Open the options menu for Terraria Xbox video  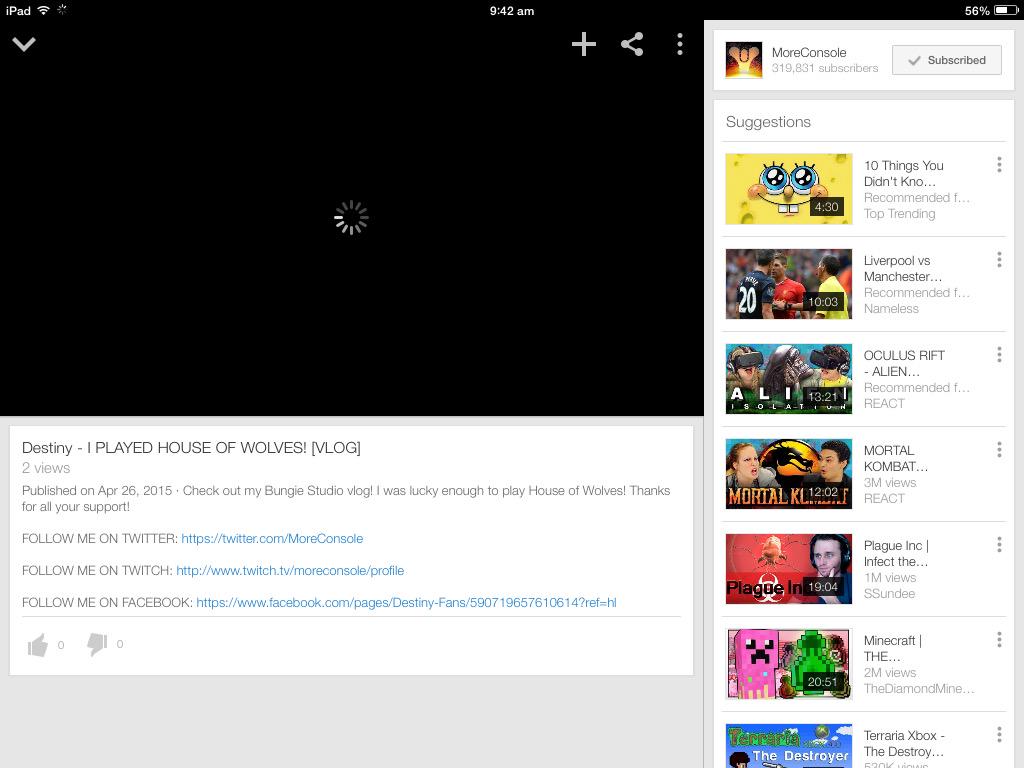pos(999,735)
